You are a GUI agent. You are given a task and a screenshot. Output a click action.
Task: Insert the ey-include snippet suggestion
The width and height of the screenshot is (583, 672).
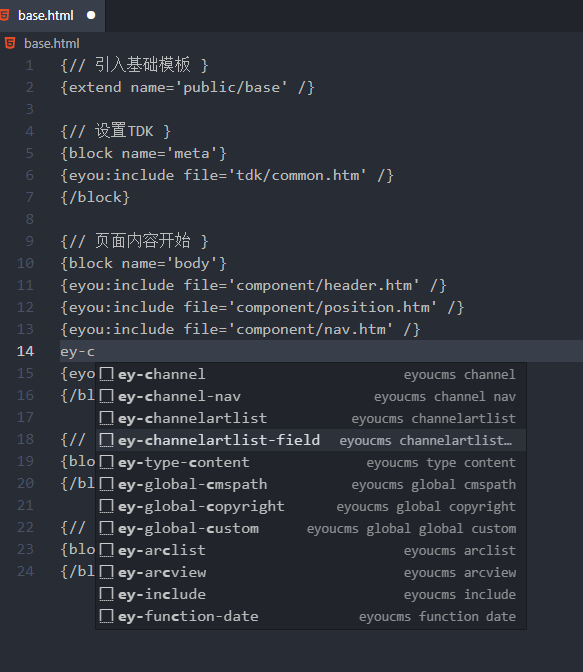coord(311,594)
